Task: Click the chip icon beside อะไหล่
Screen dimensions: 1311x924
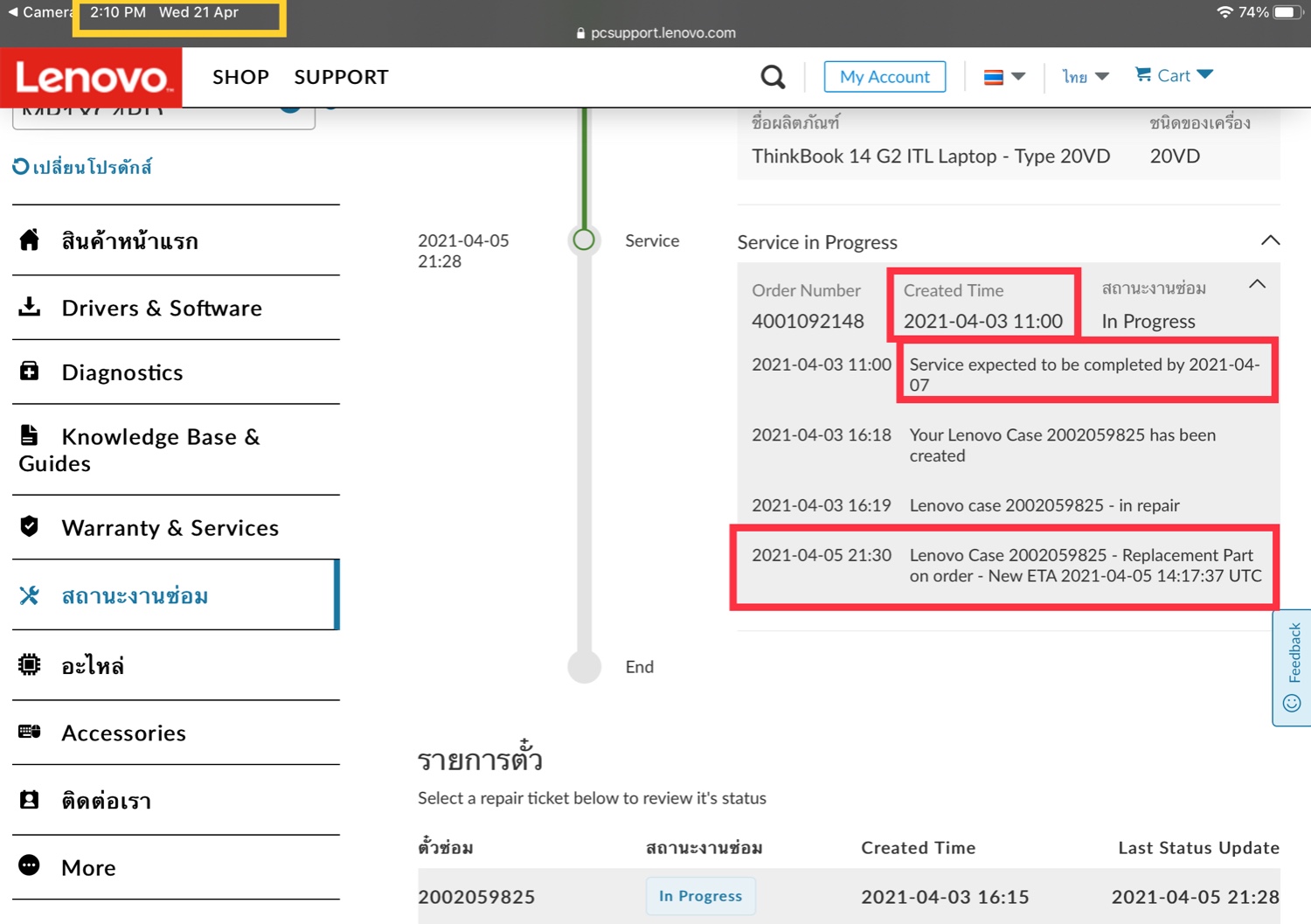Action: pyautogui.click(x=30, y=664)
